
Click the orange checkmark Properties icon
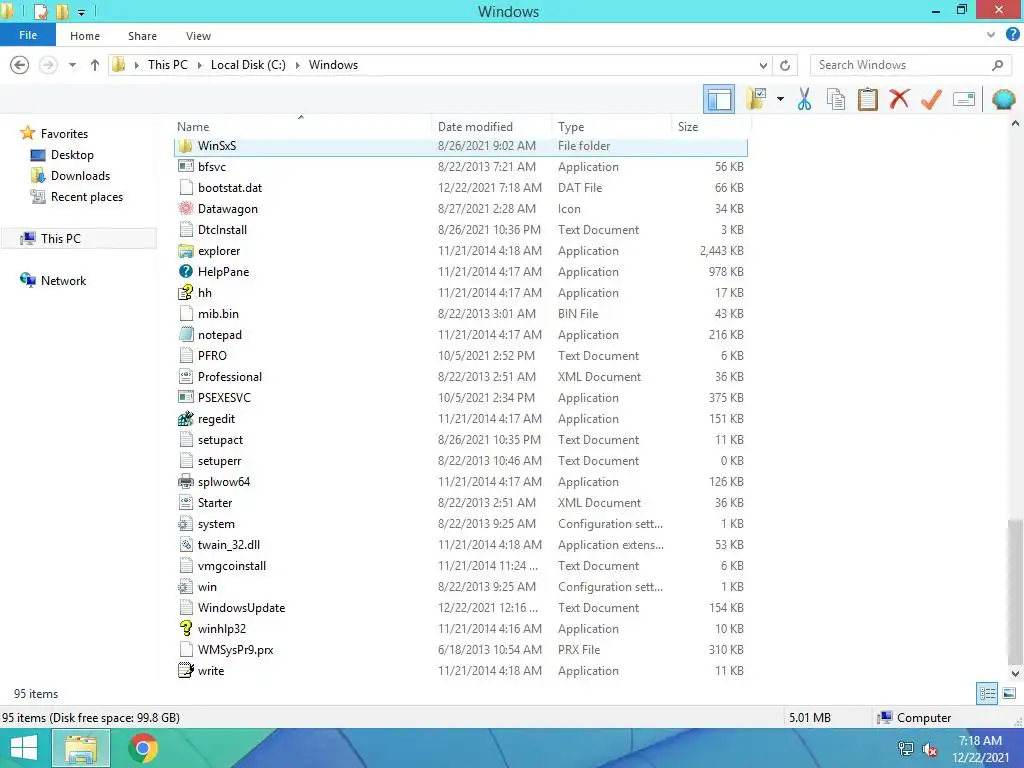932,99
